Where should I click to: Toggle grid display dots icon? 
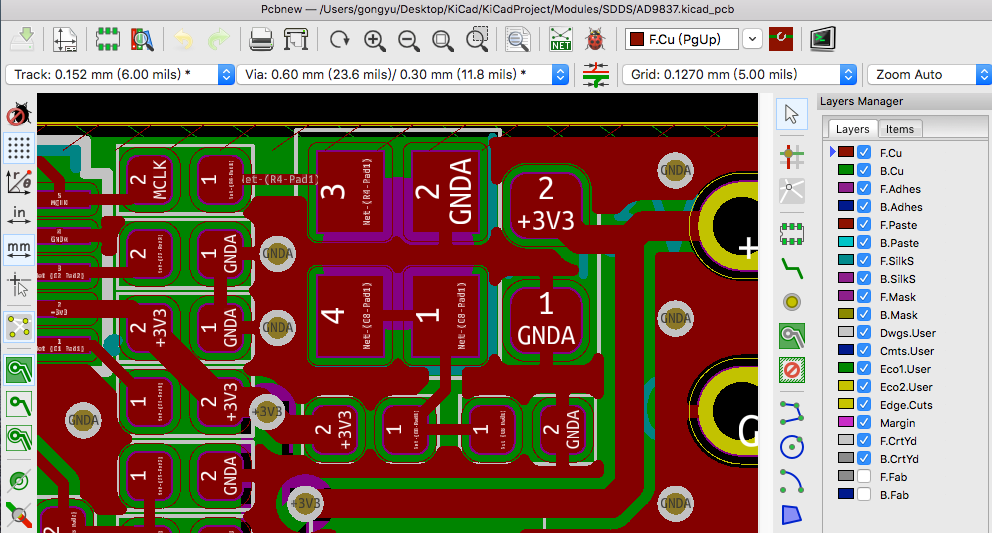pos(19,148)
